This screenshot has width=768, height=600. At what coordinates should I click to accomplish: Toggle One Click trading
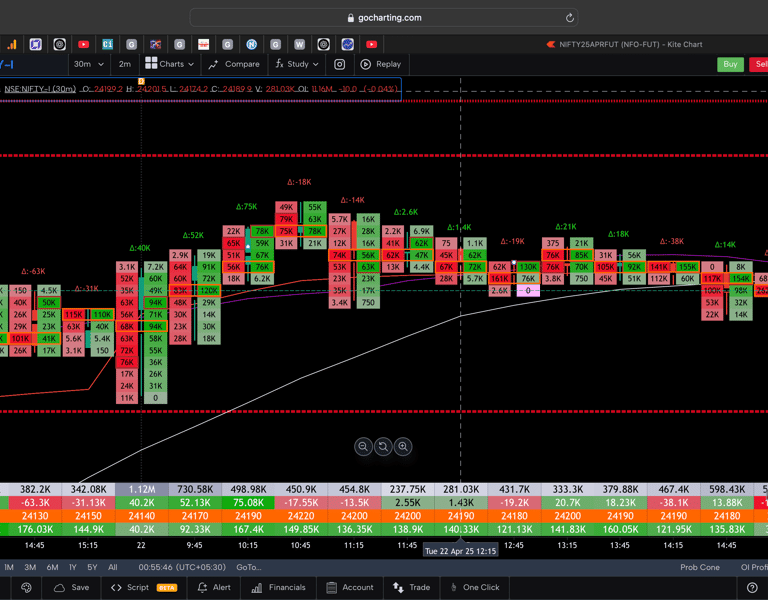tap(474, 587)
